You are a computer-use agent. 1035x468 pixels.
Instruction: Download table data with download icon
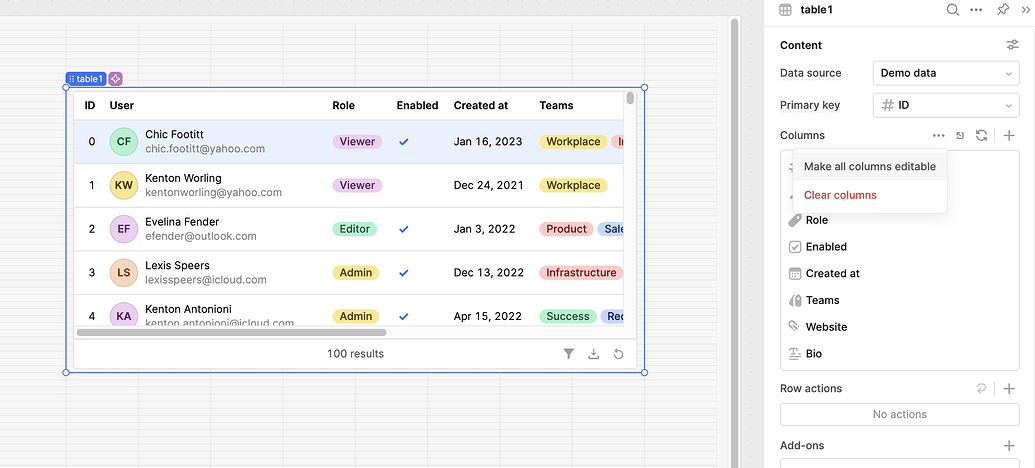[593, 354]
